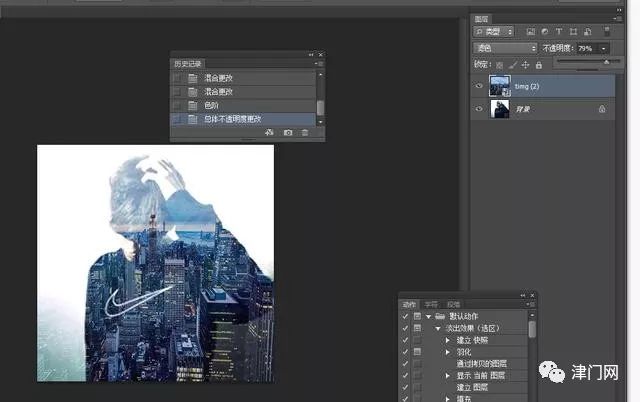The height and width of the screenshot is (402, 640).
Task: Open the opacity 79% dropdown arrow
Action: pyautogui.click(x=605, y=47)
